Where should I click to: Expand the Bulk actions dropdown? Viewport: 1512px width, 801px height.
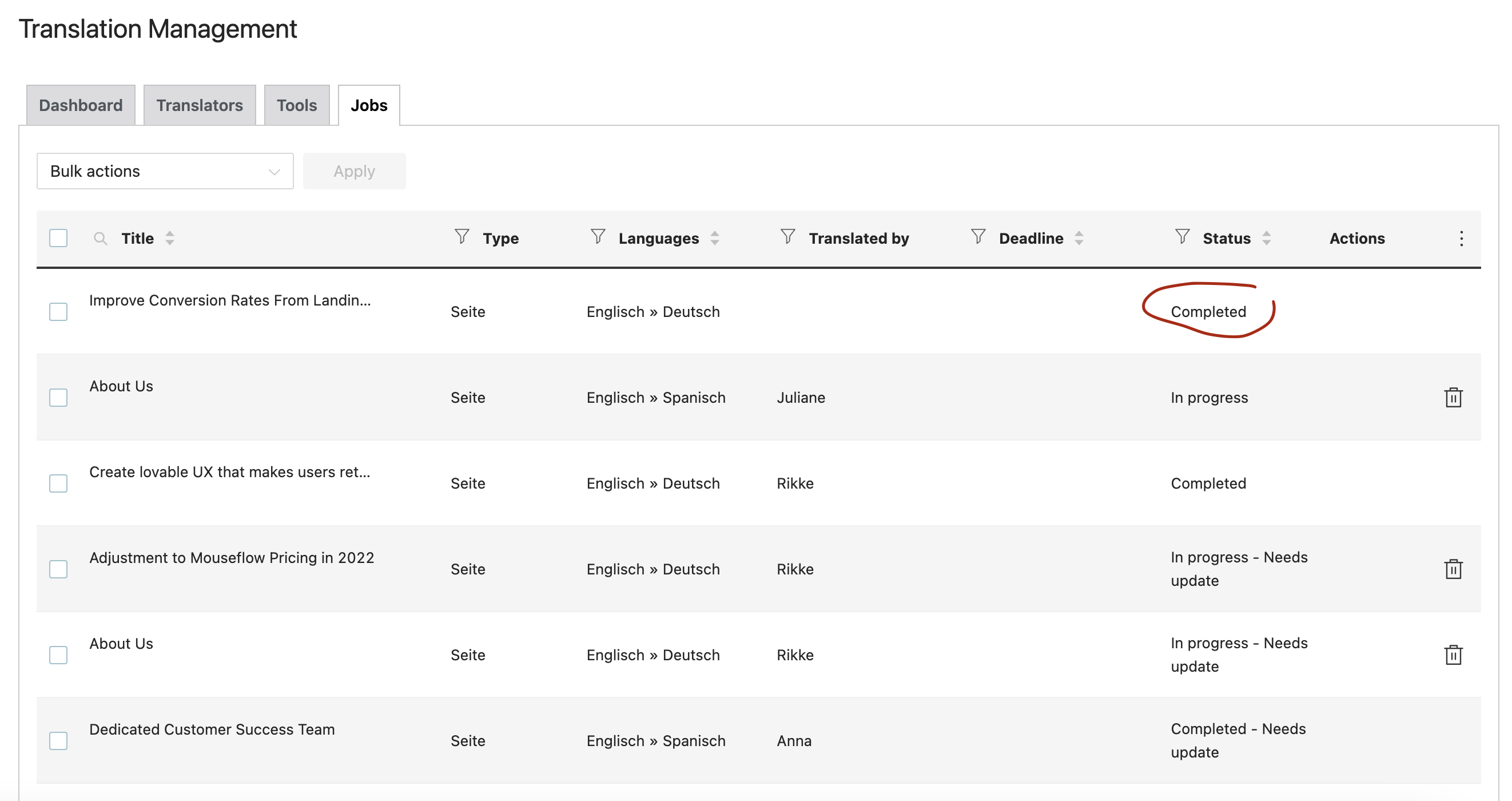click(165, 172)
